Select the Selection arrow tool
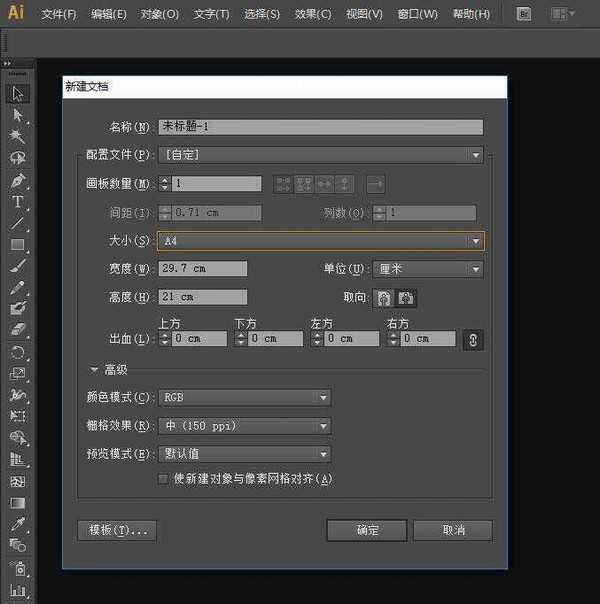 [x=17, y=94]
